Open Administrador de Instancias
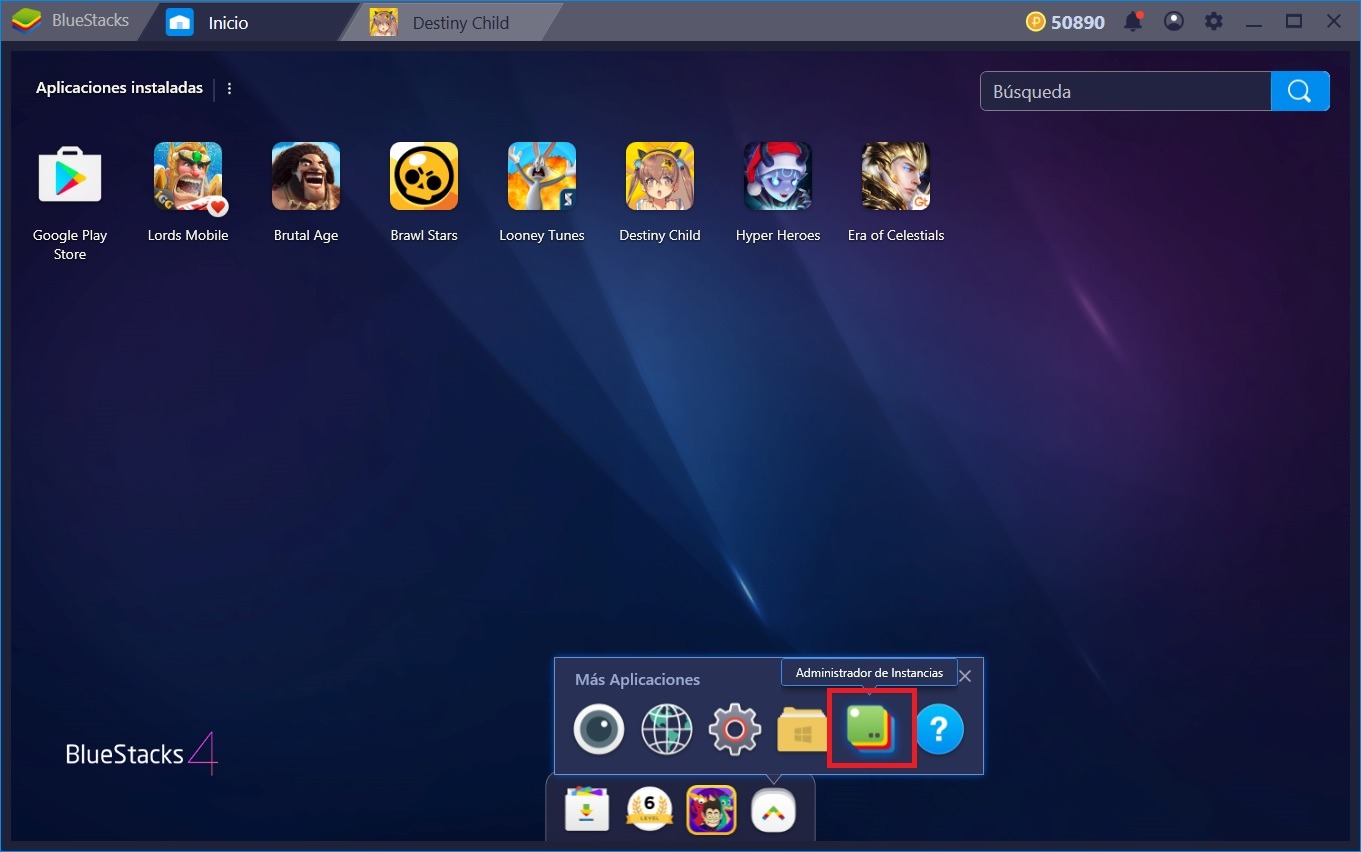Image resolution: width=1361 pixels, height=852 pixels. pyautogui.click(x=871, y=729)
